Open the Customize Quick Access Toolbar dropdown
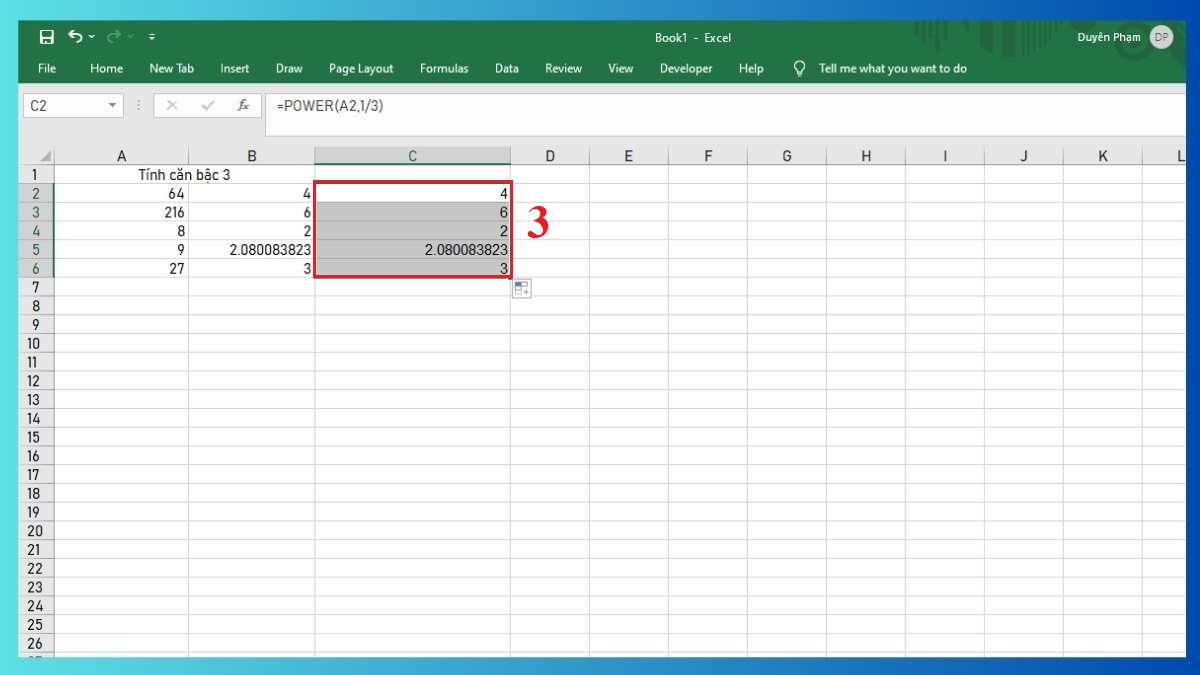This screenshot has height=675, width=1200. pyautogui.click(x=152, y=36)
